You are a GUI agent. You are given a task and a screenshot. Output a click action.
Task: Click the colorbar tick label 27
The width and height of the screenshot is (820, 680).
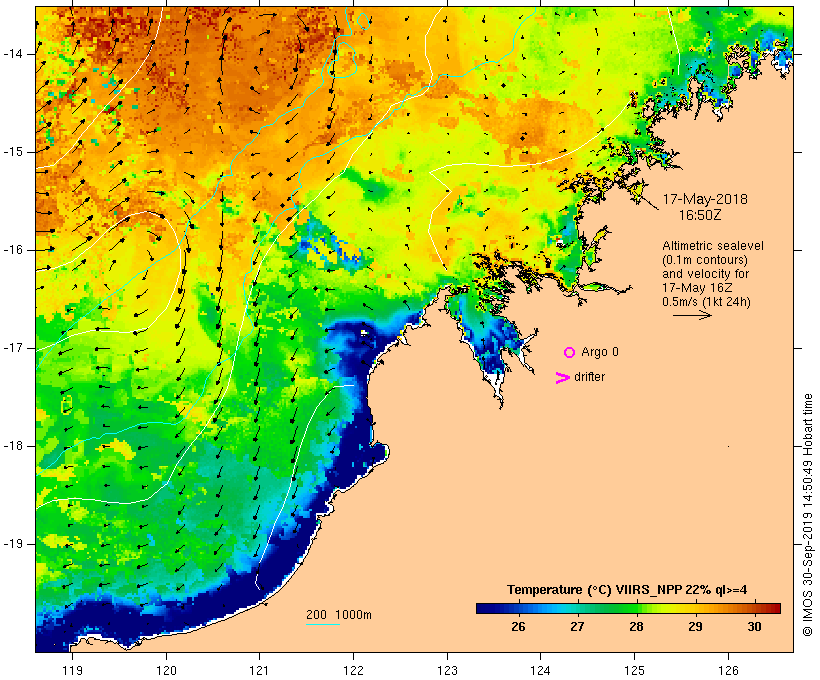tap(577, 627)
